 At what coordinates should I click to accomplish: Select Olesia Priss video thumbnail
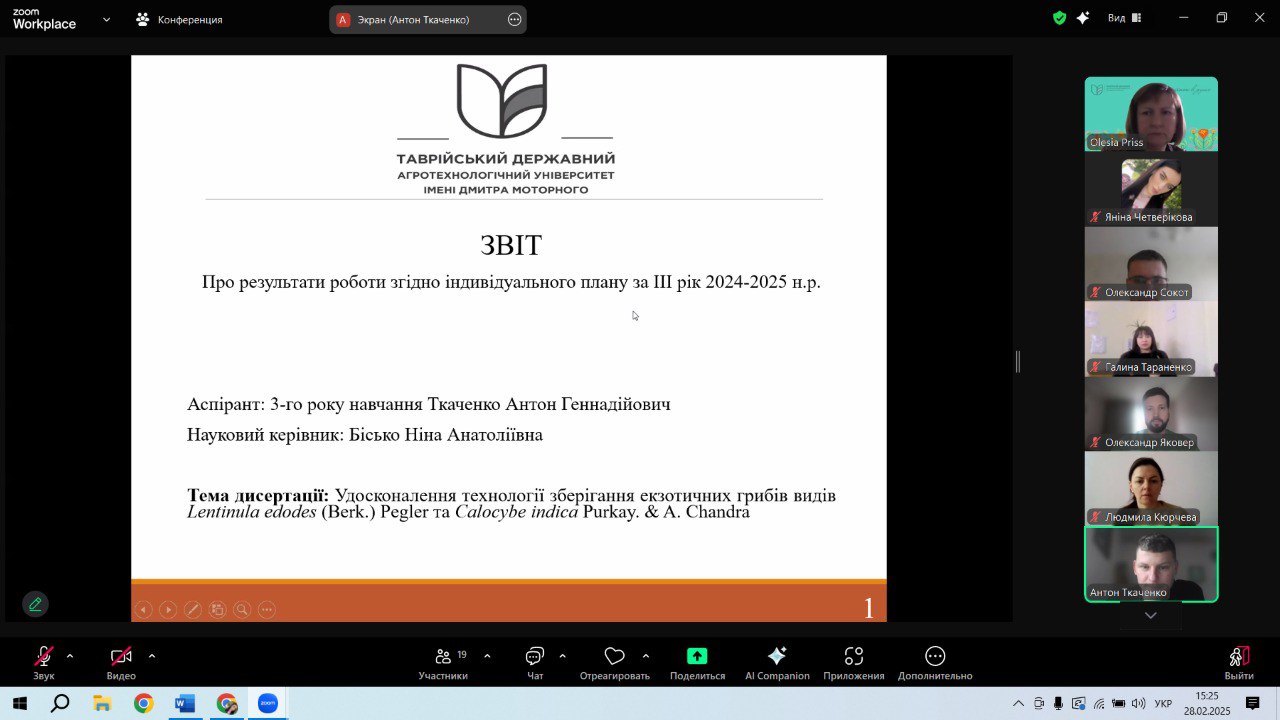click(1151, 114)
